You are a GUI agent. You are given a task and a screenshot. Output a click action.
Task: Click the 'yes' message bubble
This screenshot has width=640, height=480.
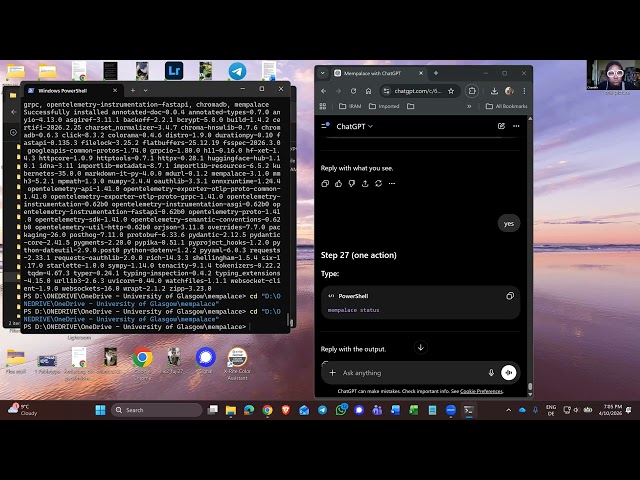[x=509, y=224]
